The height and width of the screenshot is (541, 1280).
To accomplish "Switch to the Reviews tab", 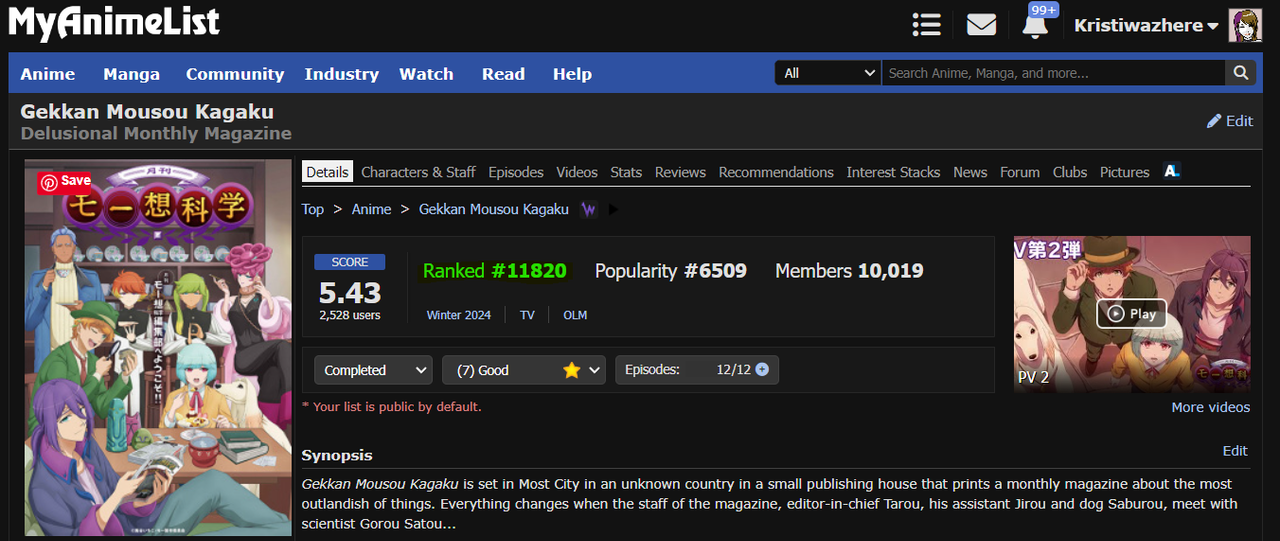I will [x=680, y=172].
